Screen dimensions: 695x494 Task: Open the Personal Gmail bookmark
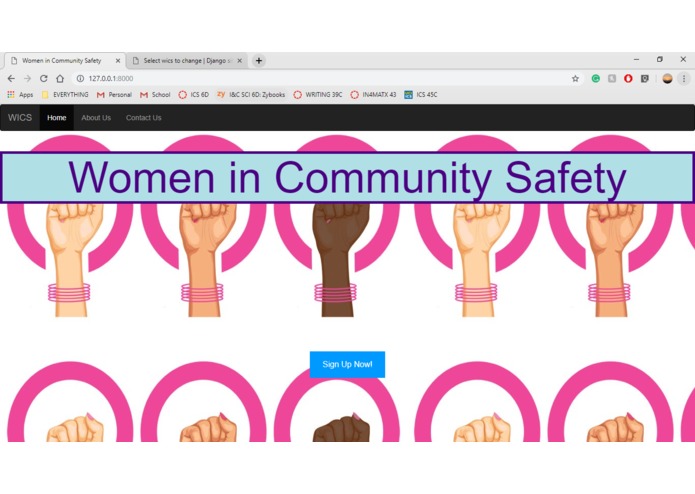click(x=114, y=94)
